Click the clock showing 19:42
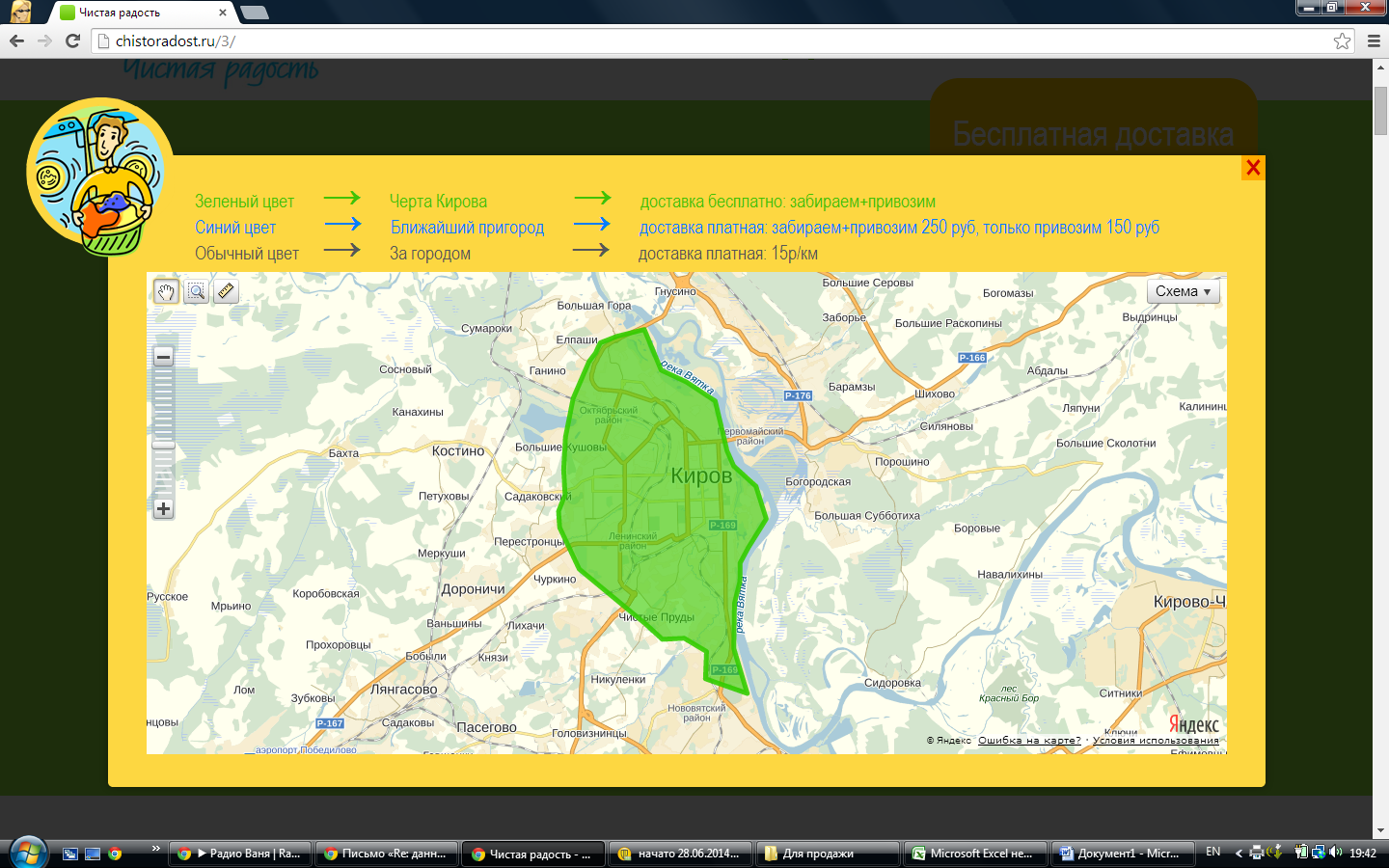 1362,853
